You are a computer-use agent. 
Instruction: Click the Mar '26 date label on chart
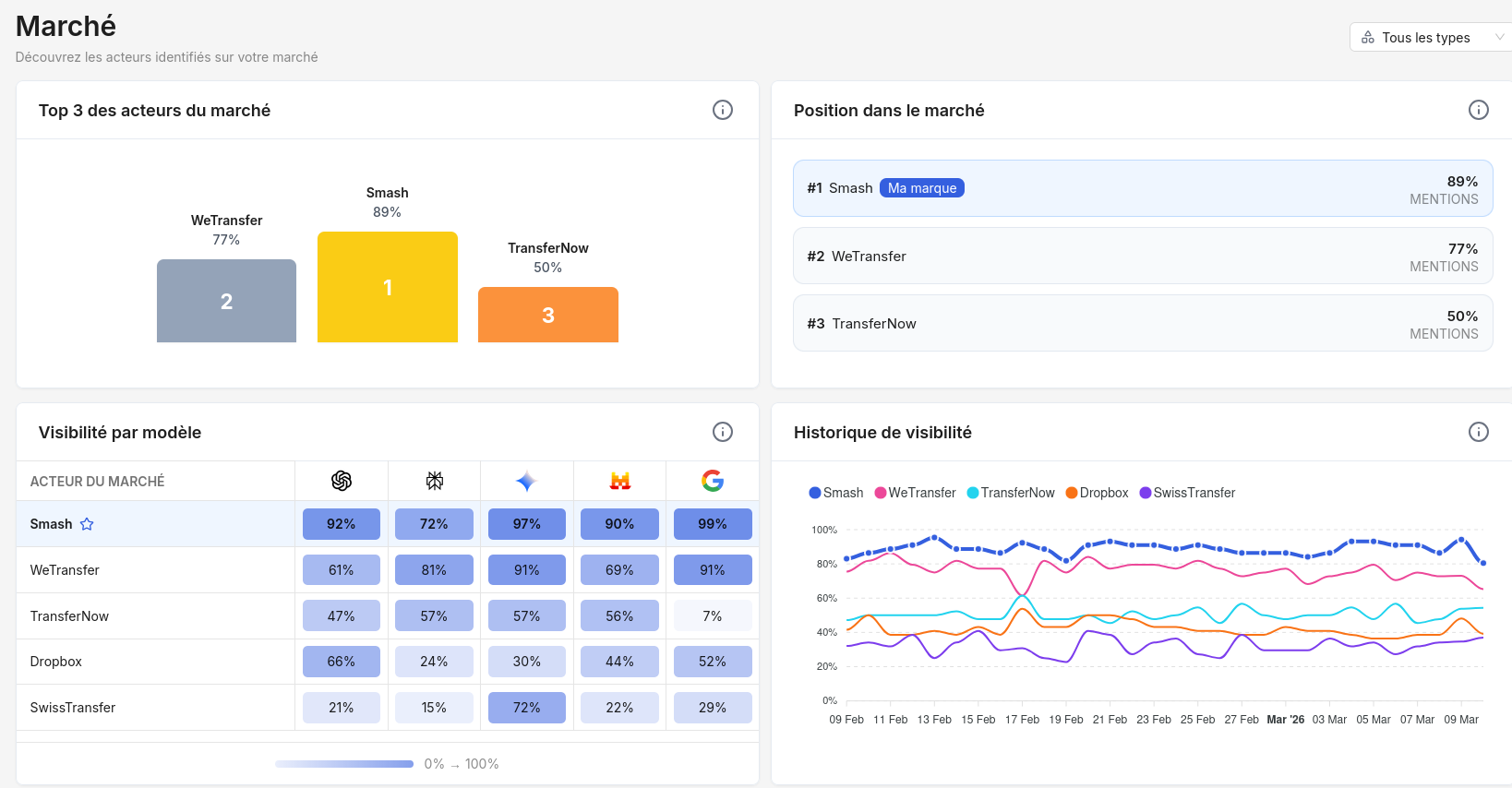pyautogui.click(x=1286, y=720)
